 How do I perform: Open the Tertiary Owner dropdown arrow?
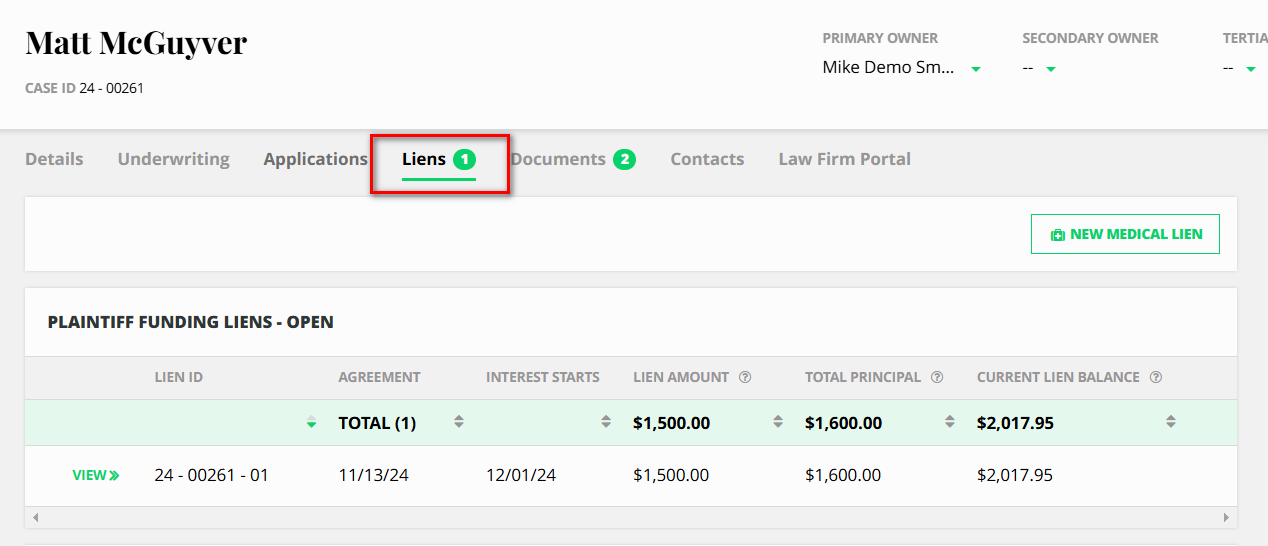[1250, 69]
